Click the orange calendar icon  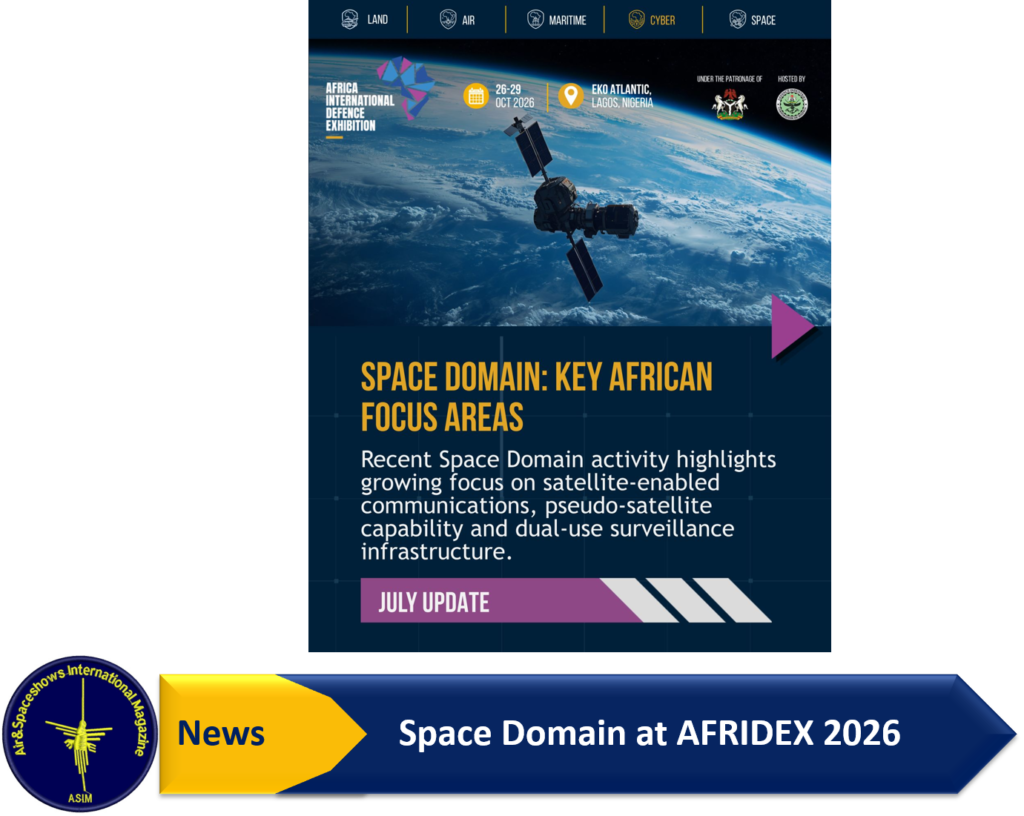click(476, 97)
